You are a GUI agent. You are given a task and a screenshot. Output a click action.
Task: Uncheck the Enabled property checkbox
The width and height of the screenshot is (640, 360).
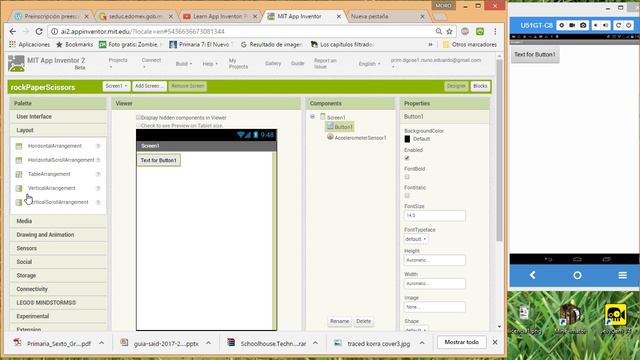pyautogui.click(x=407, y=158)
